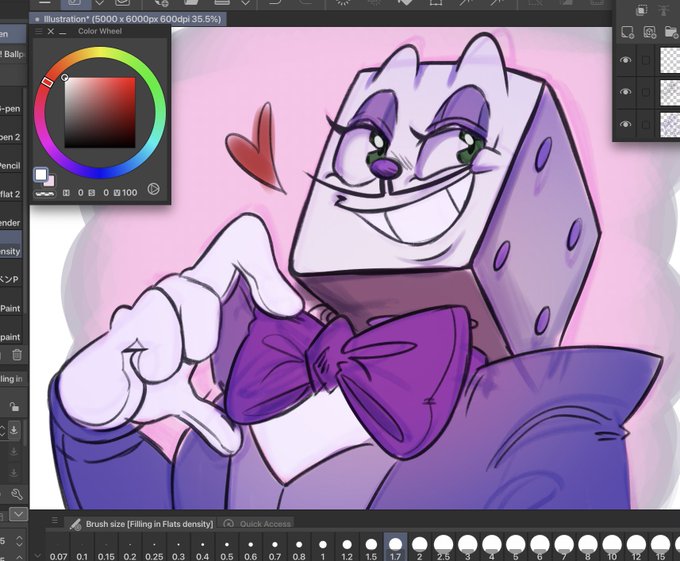The width and height of the screenshot is (680, 561).
Task: Close the Color Wheel panel
Action: coord(51,31)
